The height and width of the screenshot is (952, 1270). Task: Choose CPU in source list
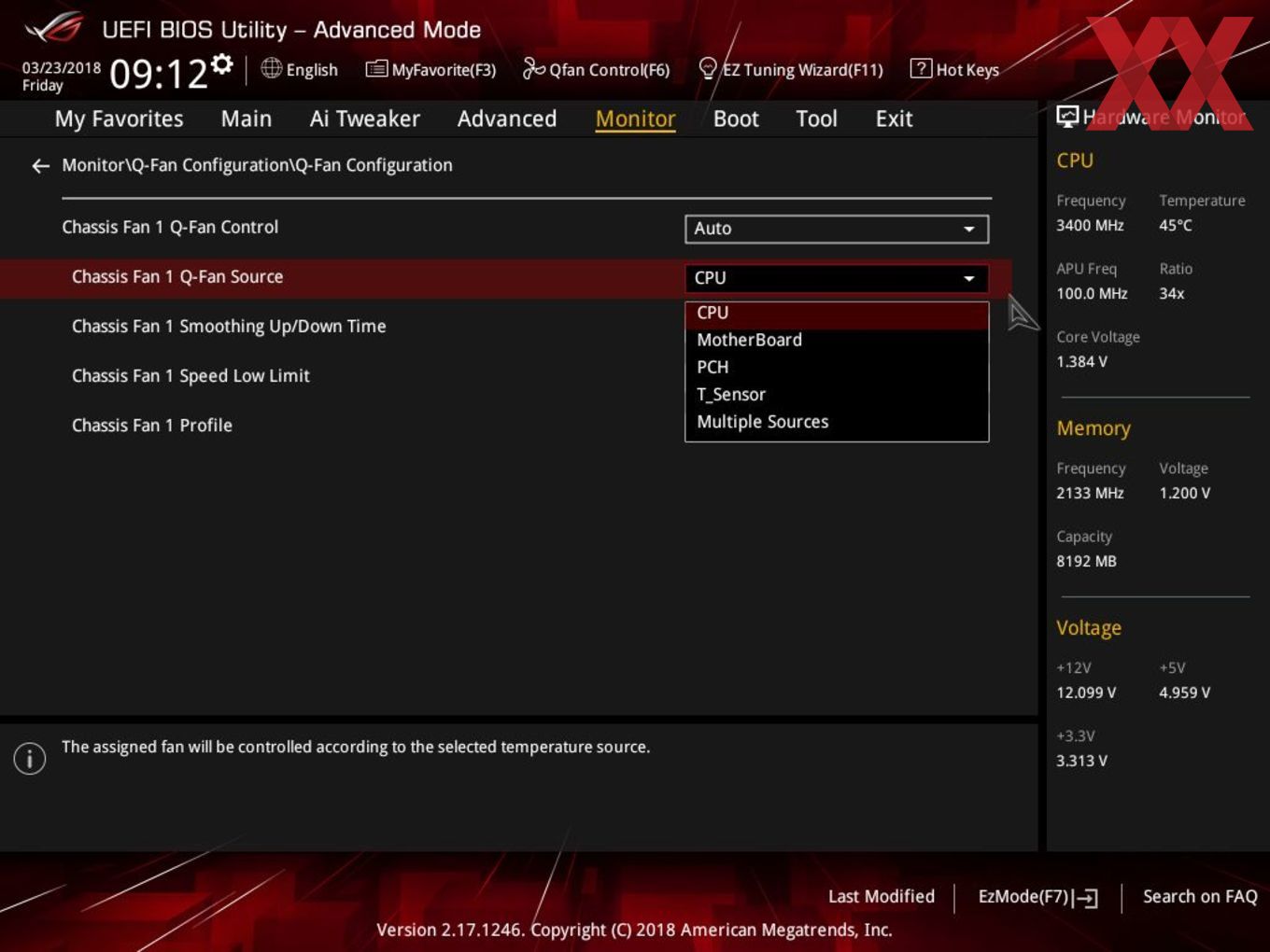click(837, 314)
